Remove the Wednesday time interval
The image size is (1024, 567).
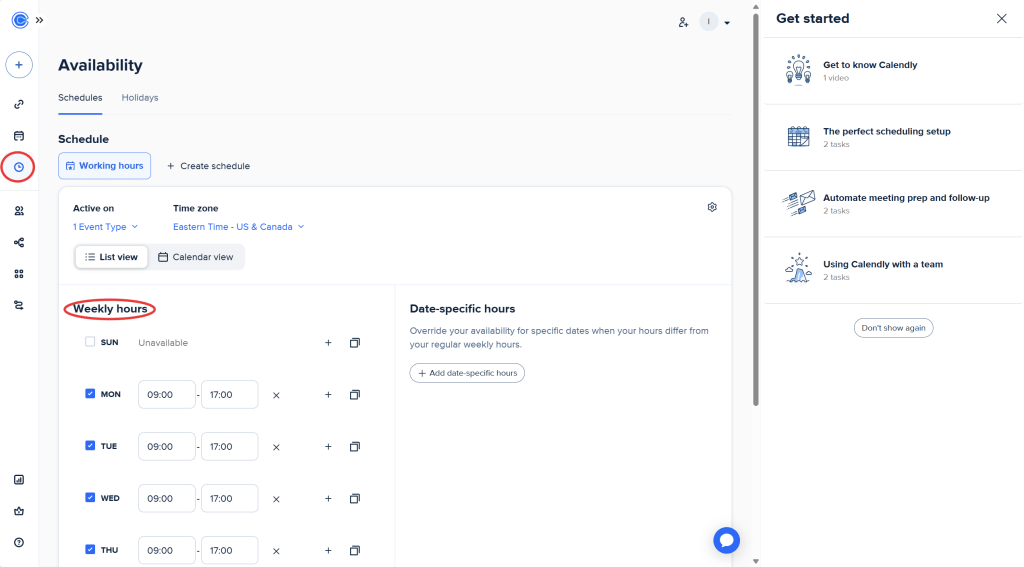coord(276,499)
